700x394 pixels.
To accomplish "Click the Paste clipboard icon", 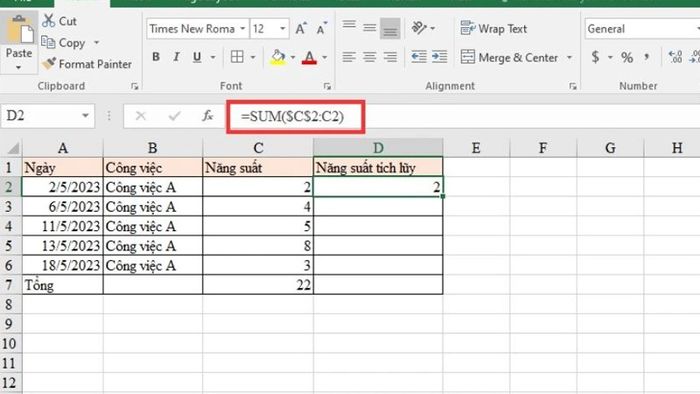I will click(x=19, y=29).
